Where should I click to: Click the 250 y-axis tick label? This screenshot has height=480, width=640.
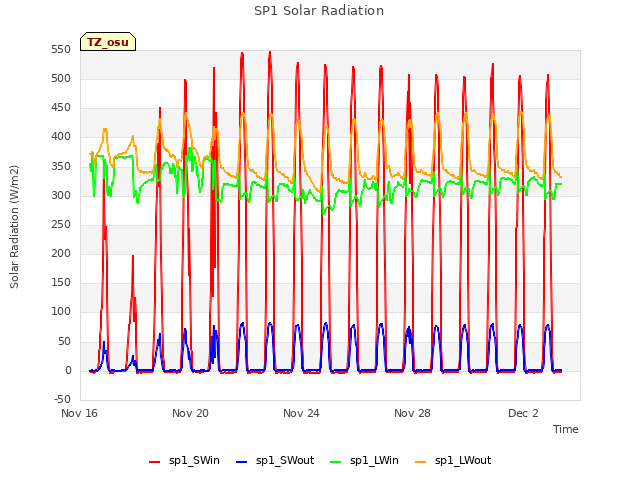point(61,224)
